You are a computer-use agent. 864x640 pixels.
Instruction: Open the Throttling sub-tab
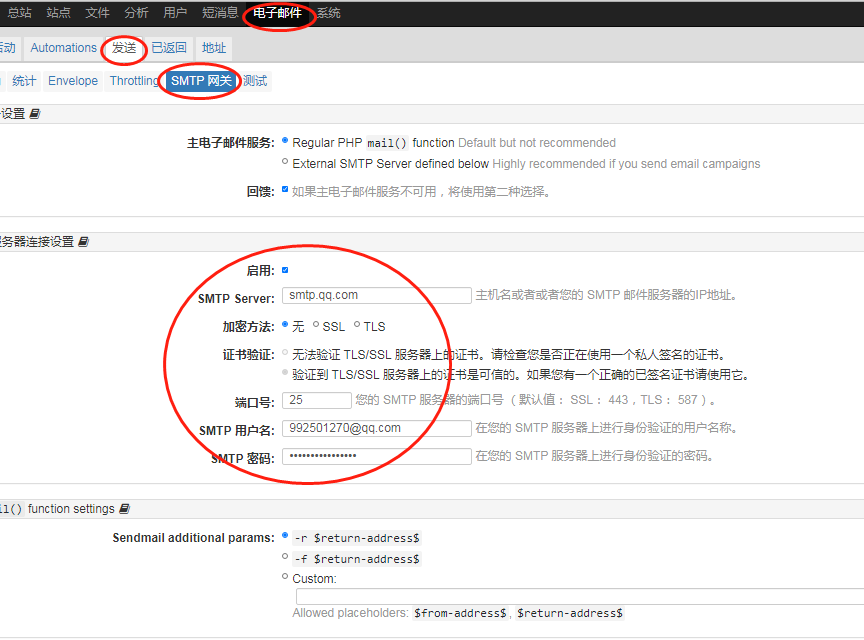pyautogui.click(x=134, y=81)
